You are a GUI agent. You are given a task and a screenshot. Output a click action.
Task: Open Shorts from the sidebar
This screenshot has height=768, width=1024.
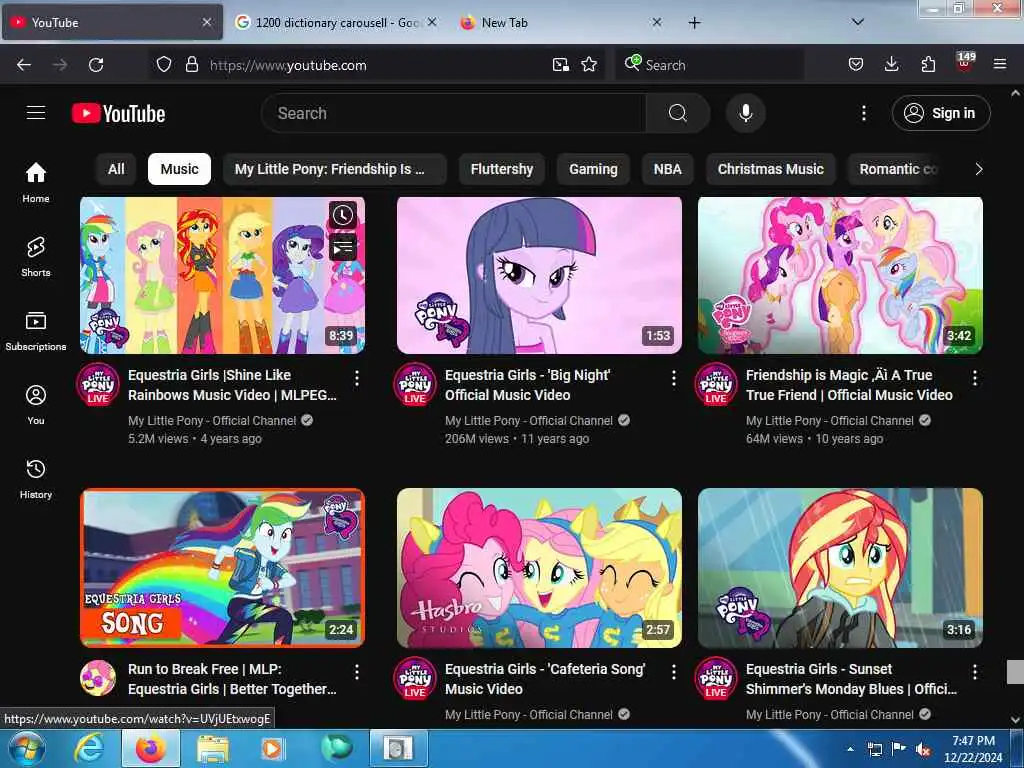pos(36,257)
